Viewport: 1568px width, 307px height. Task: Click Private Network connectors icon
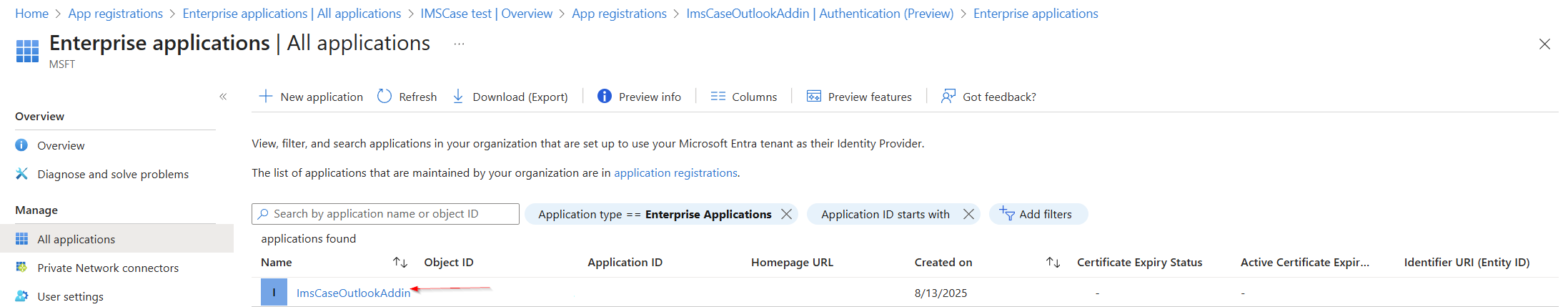22,268
